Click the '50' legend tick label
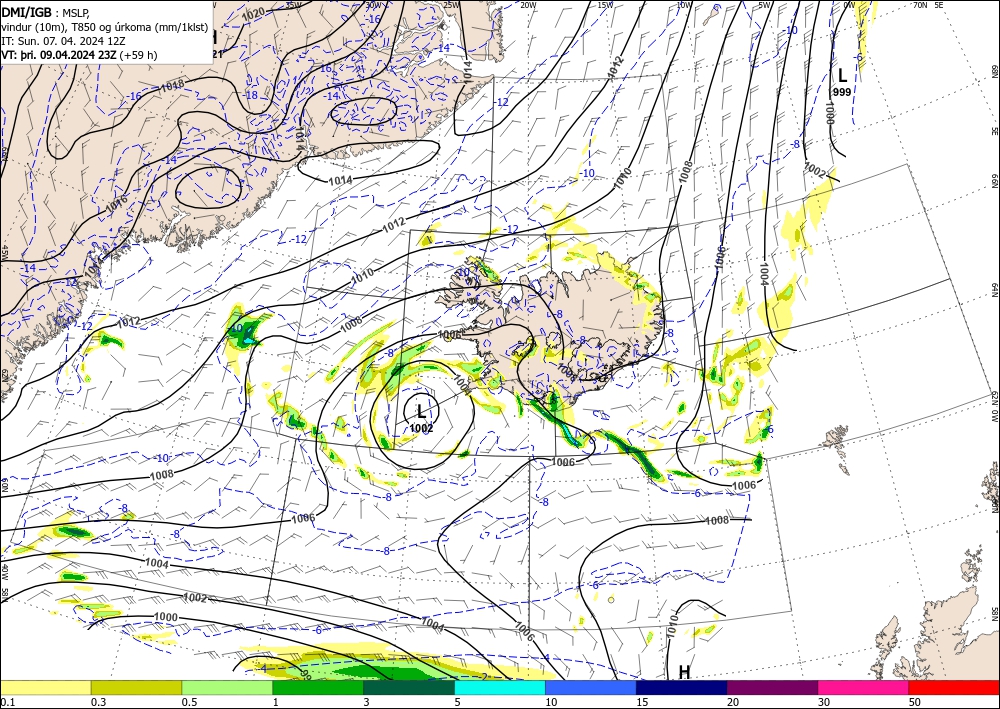 [x=915, y=702]
